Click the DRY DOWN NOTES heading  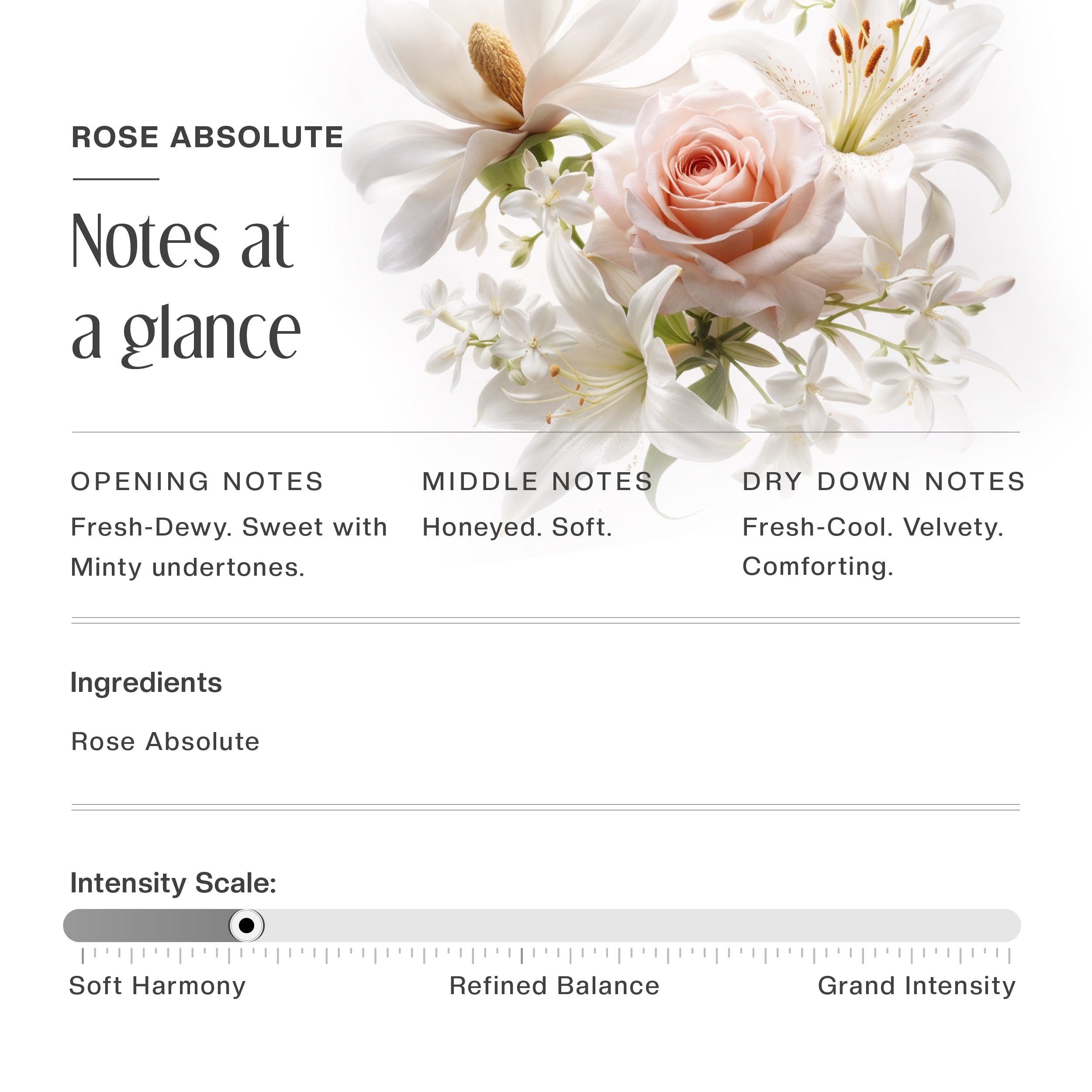point(884,481)
